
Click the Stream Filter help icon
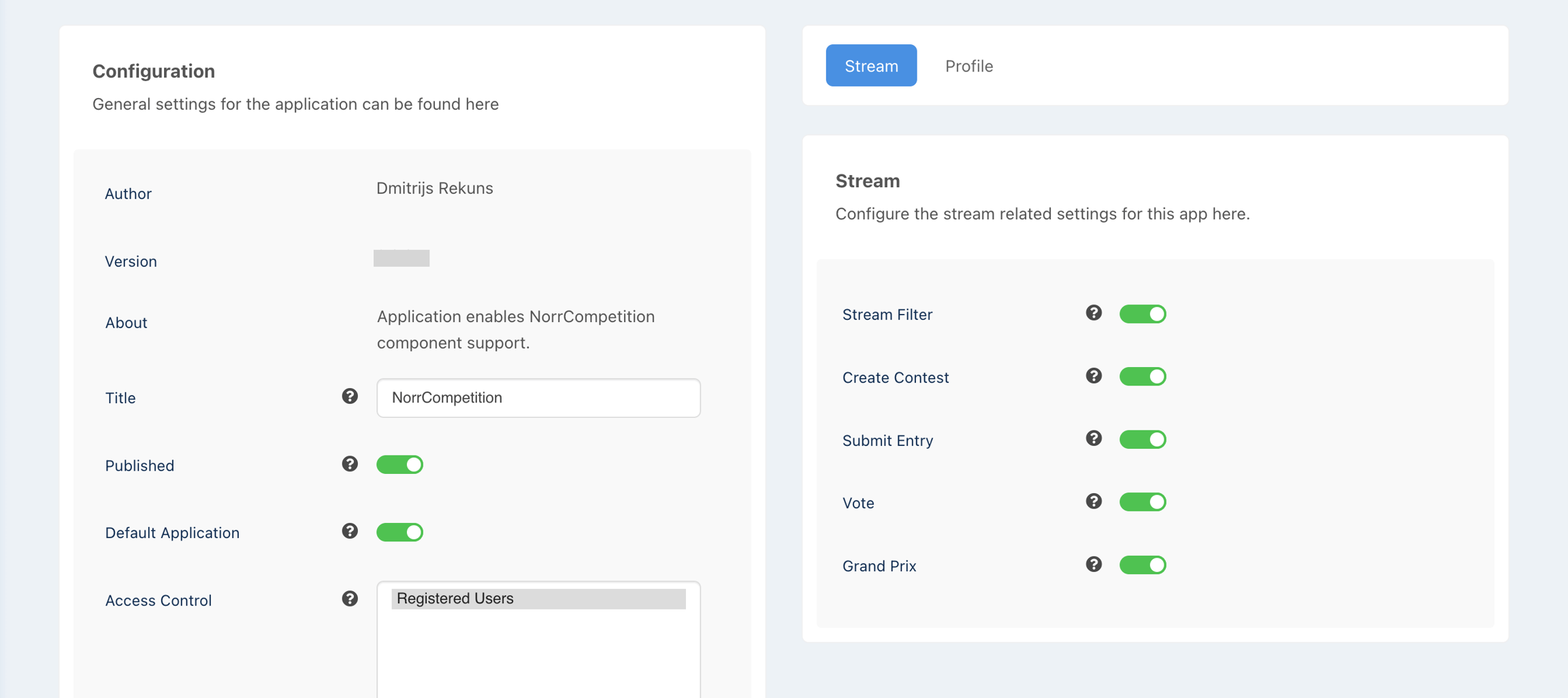(x=1094, y=313)
